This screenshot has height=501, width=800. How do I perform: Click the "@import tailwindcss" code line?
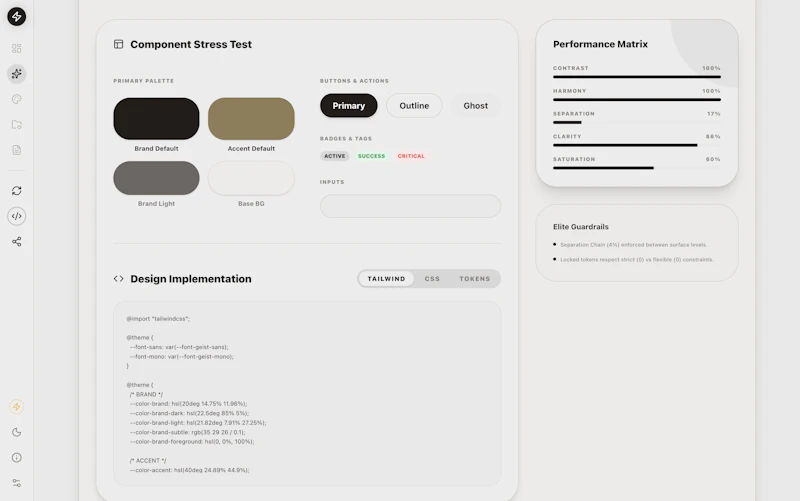click(x=158, y=319)
